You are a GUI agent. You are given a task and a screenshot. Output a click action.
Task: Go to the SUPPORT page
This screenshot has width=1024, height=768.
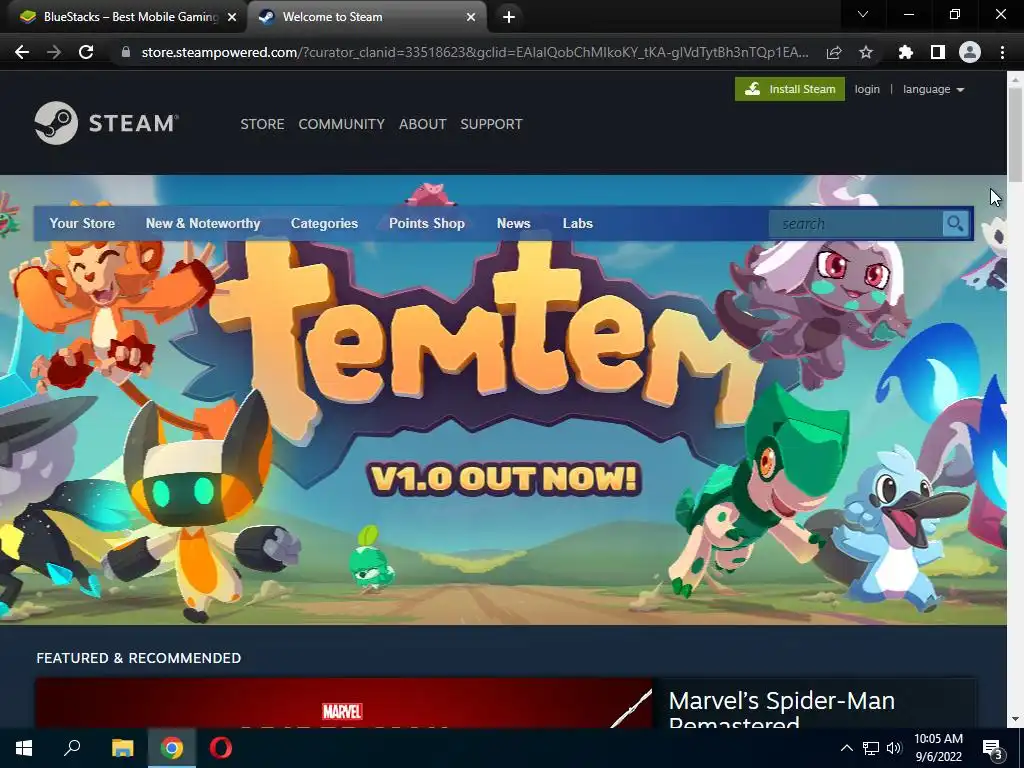(491, 124)
